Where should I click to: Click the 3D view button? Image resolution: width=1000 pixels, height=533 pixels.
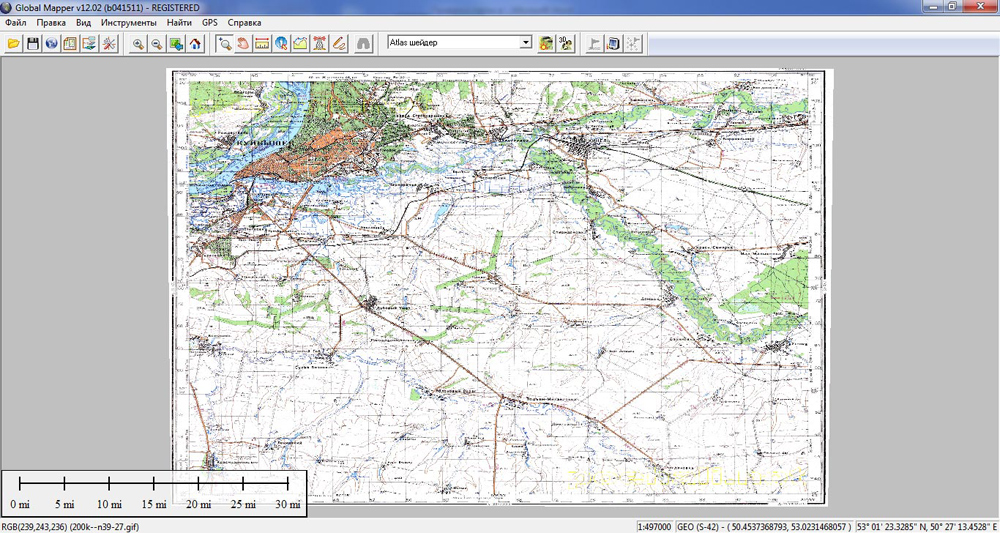[566, 43]
